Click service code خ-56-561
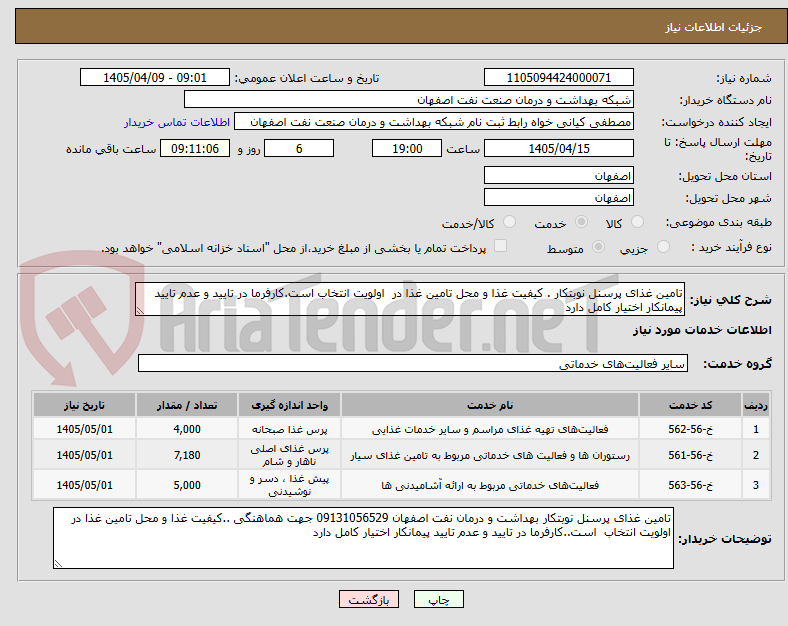The height and width of the screenshot is (626, 788). coord(691,455)
